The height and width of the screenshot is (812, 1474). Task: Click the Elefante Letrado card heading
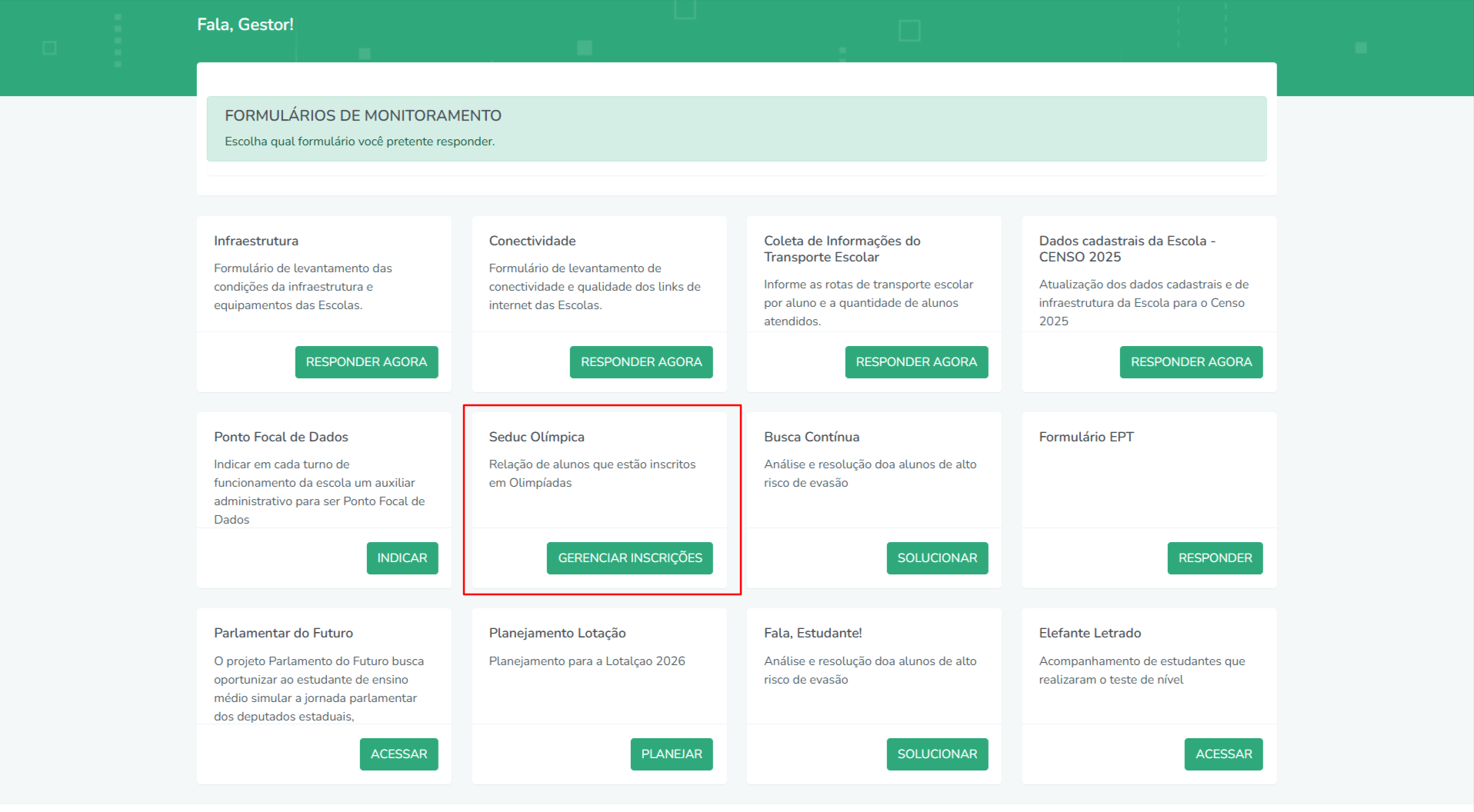coord(1089,633)
